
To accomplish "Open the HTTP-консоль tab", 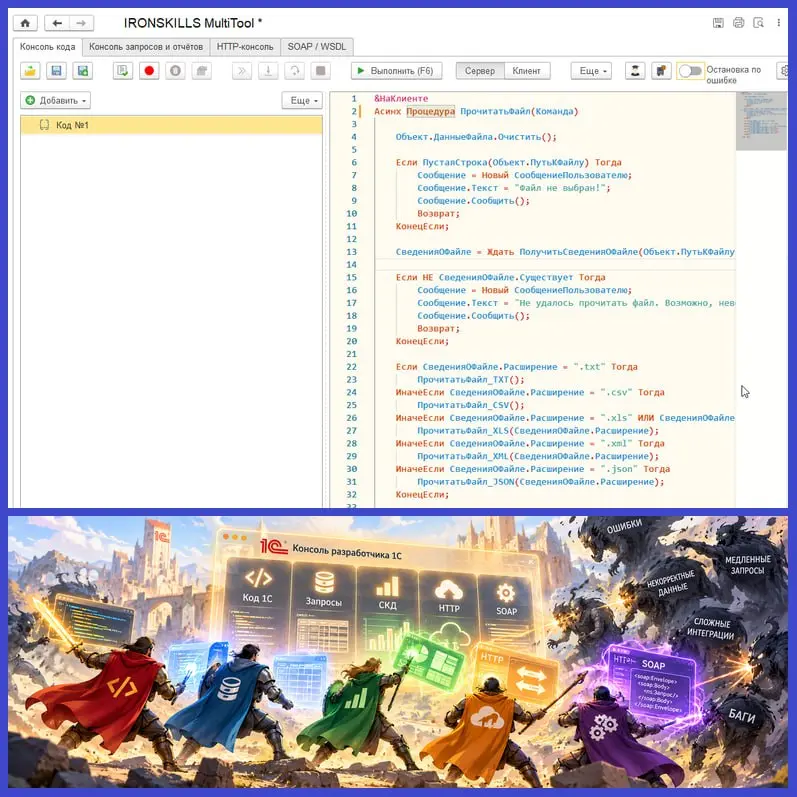I will 245,47.
